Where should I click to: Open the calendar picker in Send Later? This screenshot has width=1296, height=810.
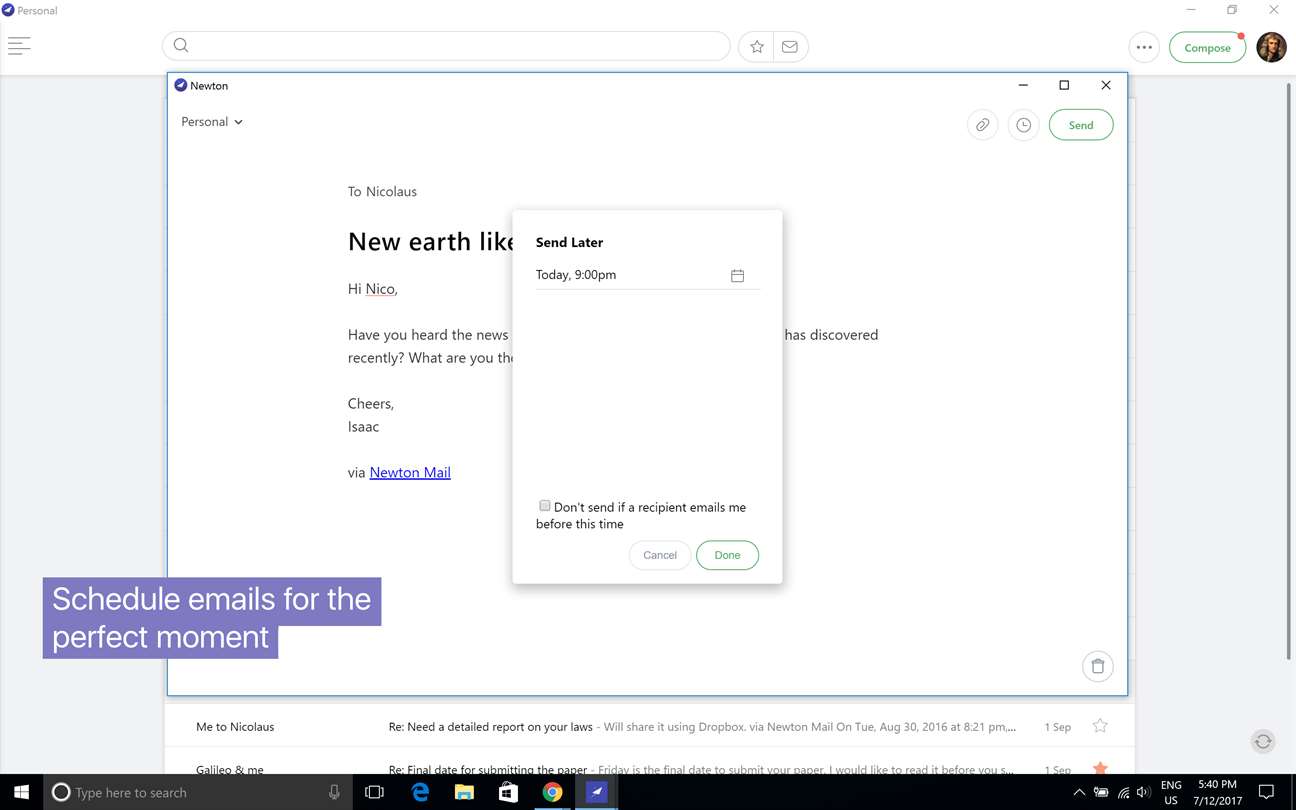pos(737,275)
